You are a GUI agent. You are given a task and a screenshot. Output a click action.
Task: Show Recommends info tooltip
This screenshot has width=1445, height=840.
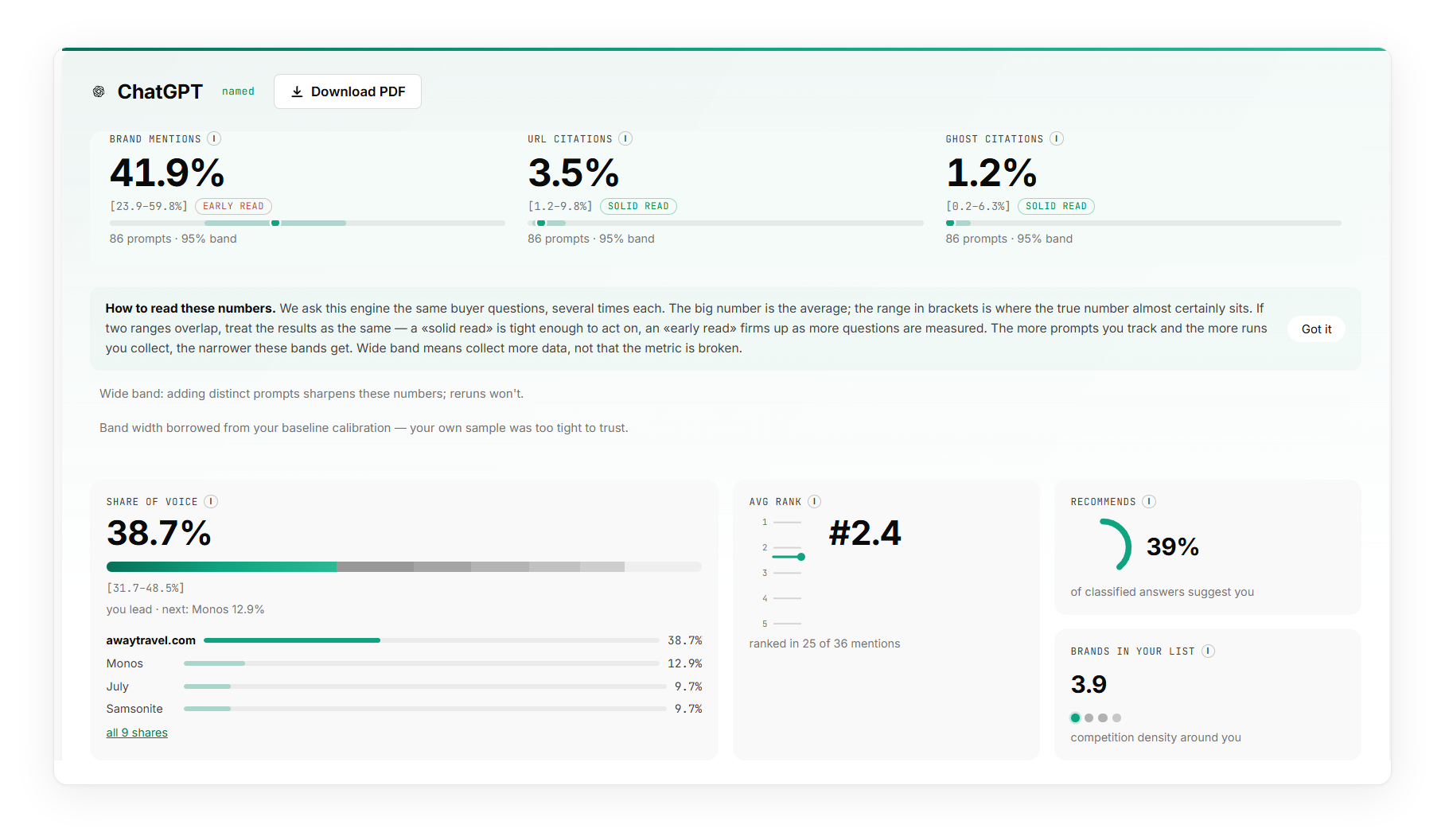(x=1149, y=501)
